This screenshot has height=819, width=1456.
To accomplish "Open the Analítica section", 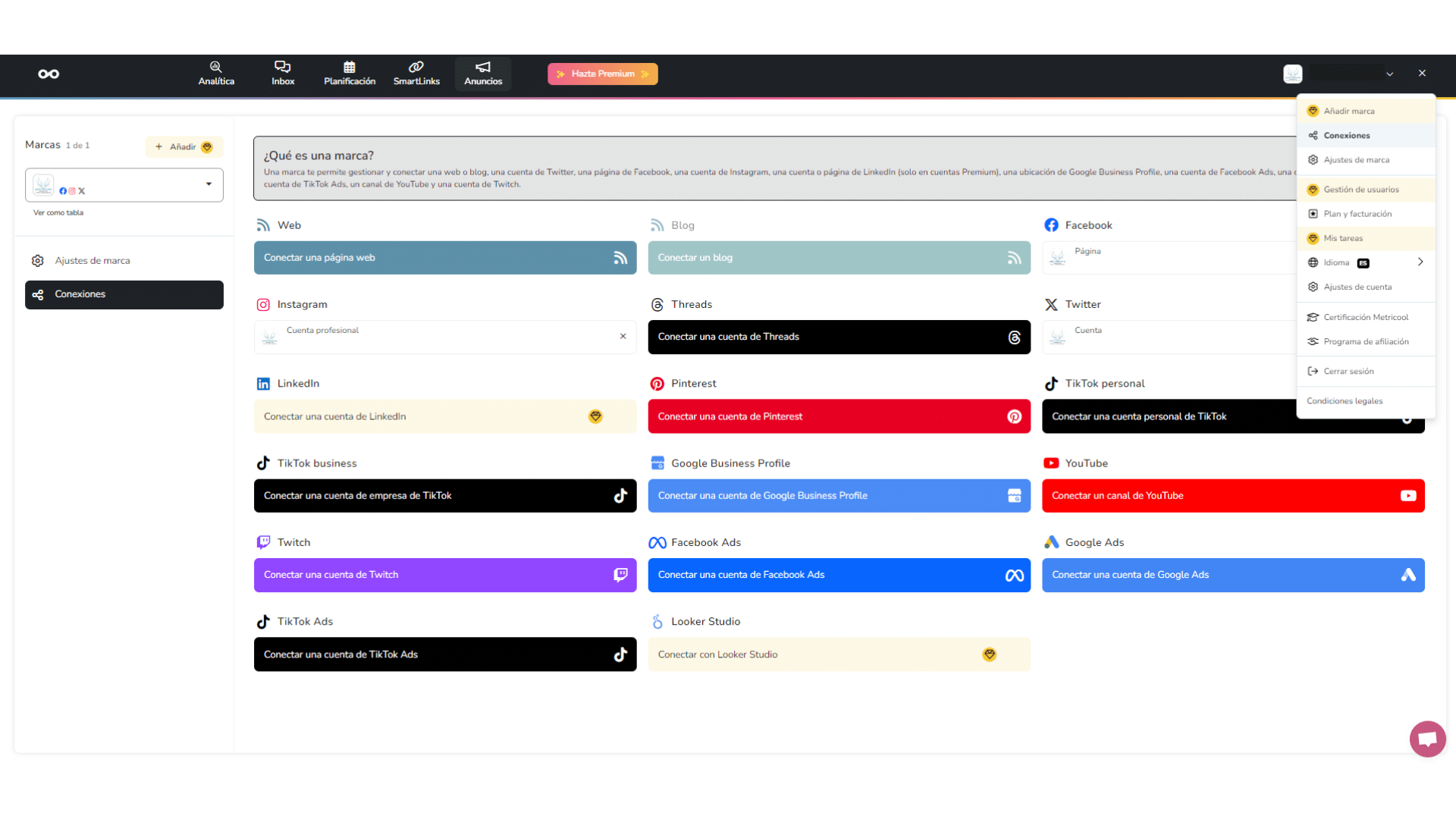I will pyautogui.click(x=216, y=74).
